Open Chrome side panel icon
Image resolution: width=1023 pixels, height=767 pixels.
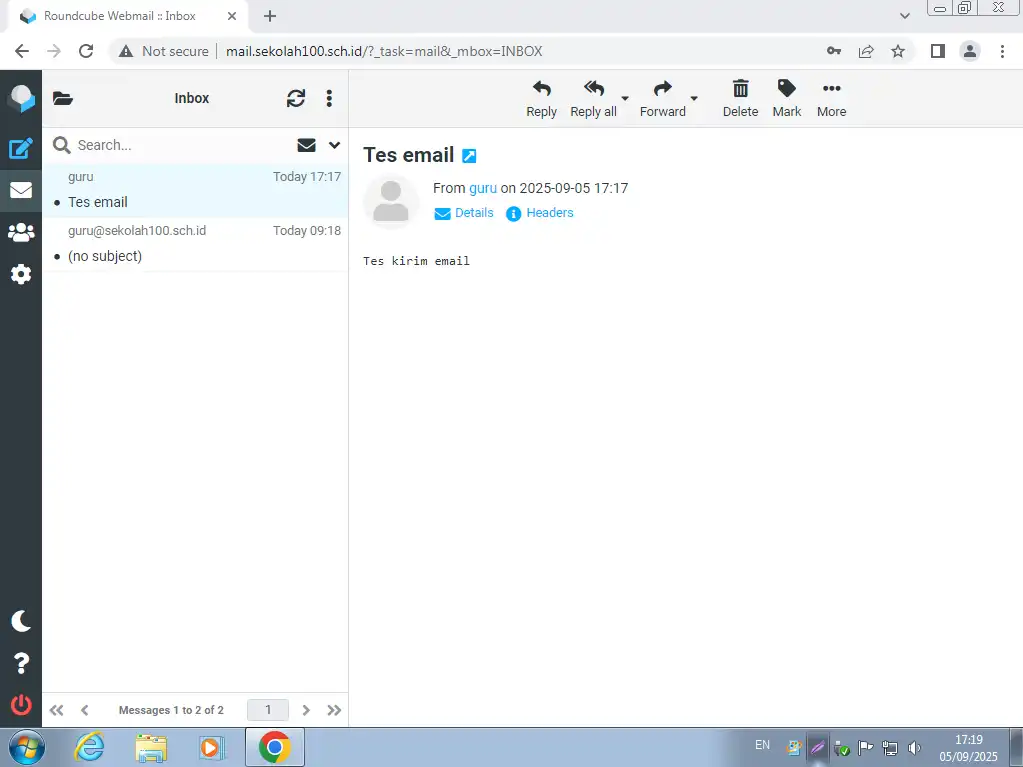pyautogui.click(x=938, y=51)
